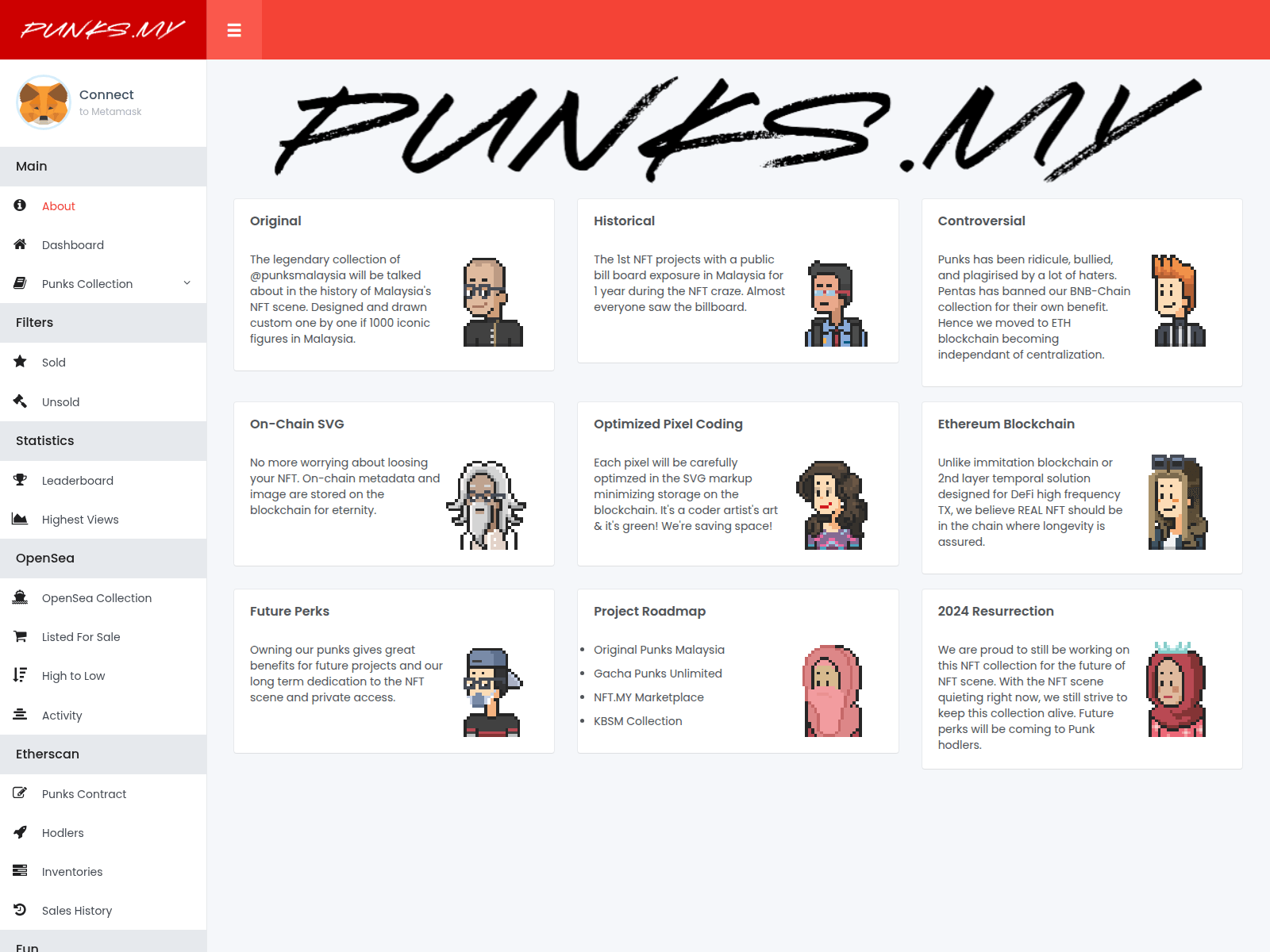Click the 'Optimized Pixel Coding' heading
The width and height of the screenshot is (1270, 952).
(668, 424)
